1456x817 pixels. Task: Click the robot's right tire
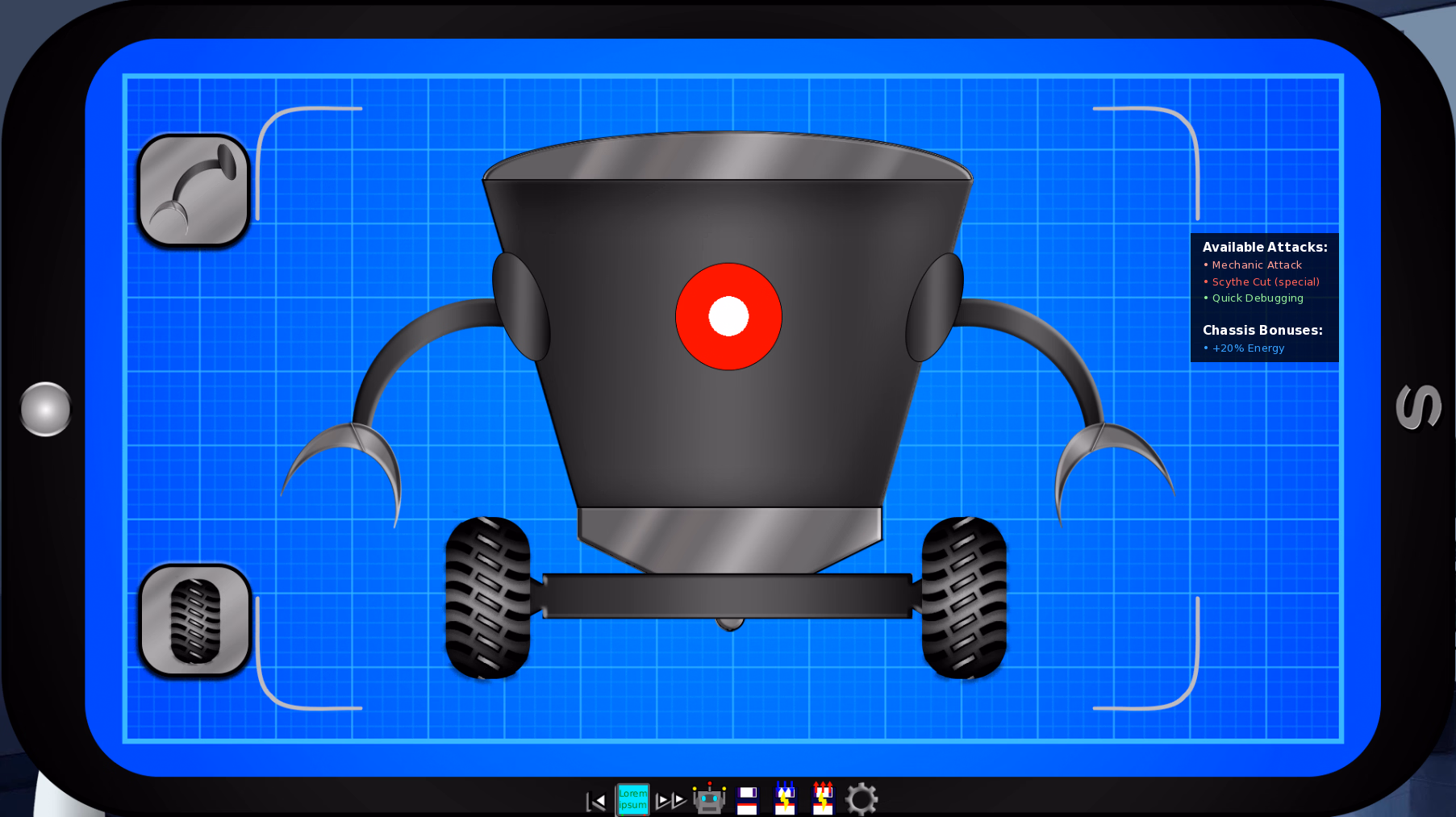pos(964,597)
